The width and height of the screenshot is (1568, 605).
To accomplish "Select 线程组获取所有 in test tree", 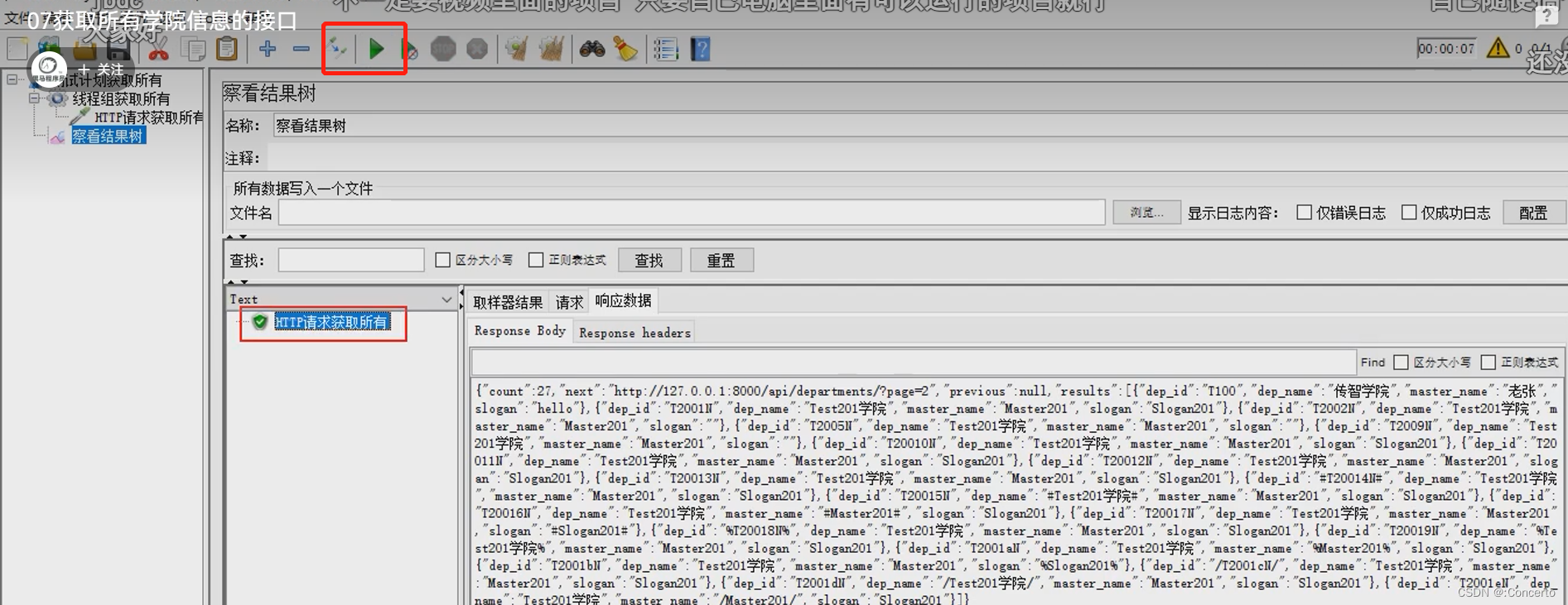I will click(x=121, y=98).
